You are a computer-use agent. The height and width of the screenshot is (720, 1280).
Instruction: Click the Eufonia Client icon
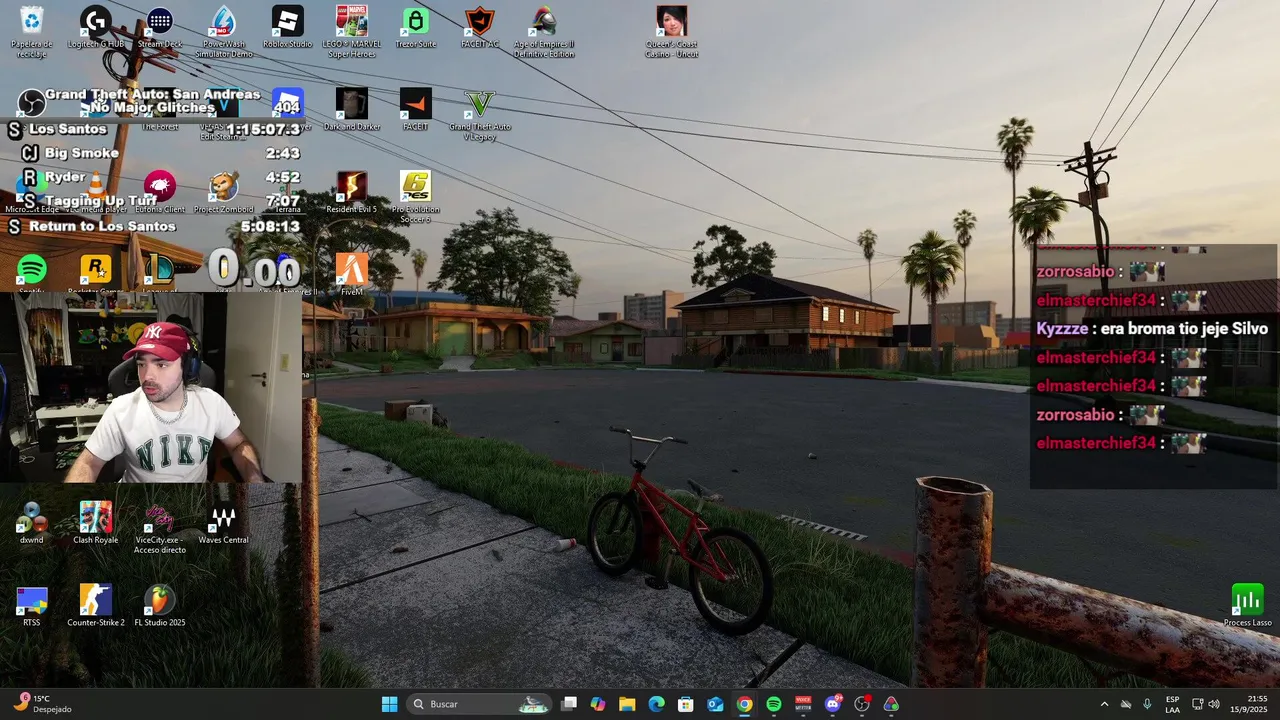(160, 192)
